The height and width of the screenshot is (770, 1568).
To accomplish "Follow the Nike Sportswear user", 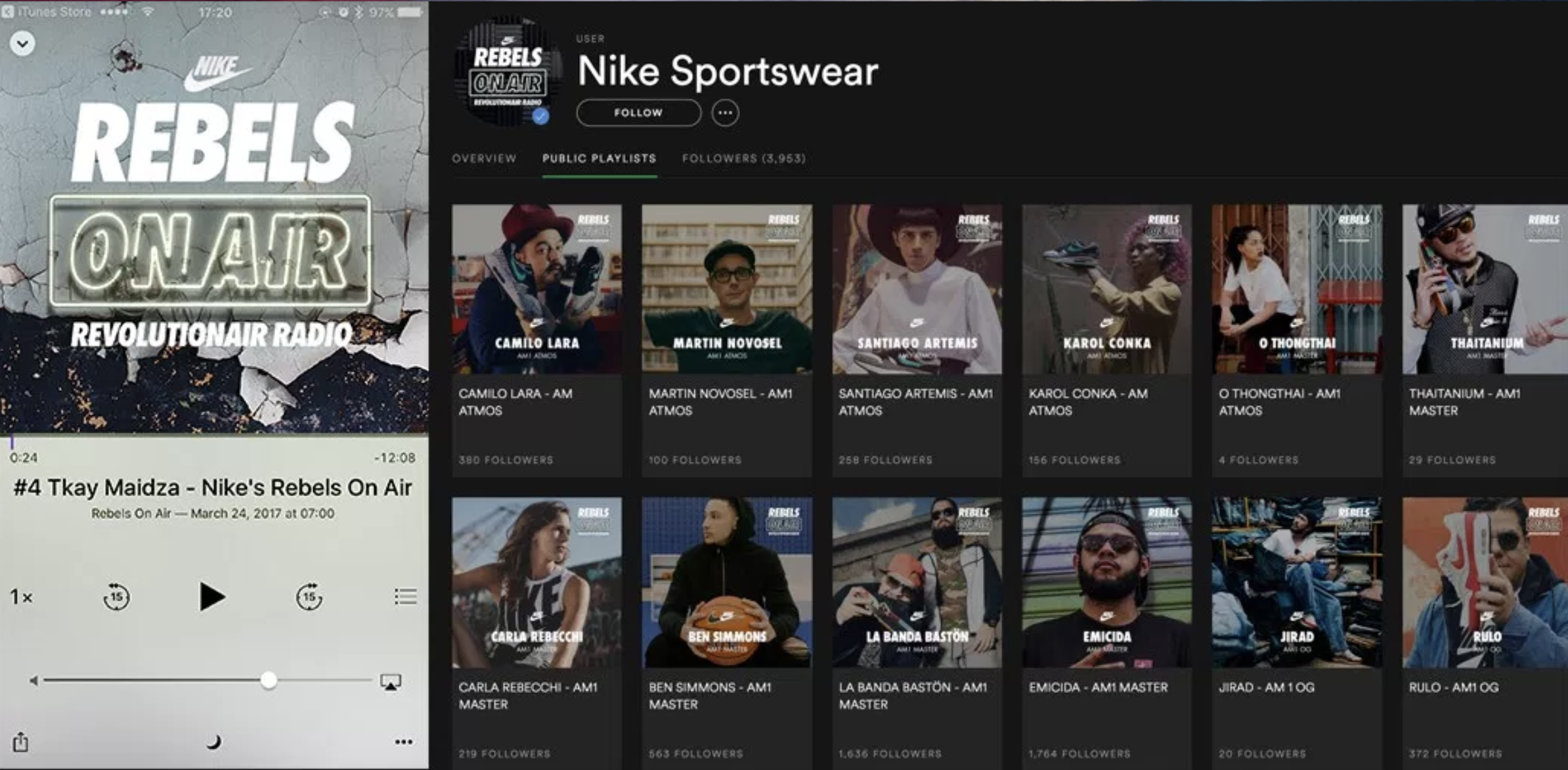I will coord(638,112).
